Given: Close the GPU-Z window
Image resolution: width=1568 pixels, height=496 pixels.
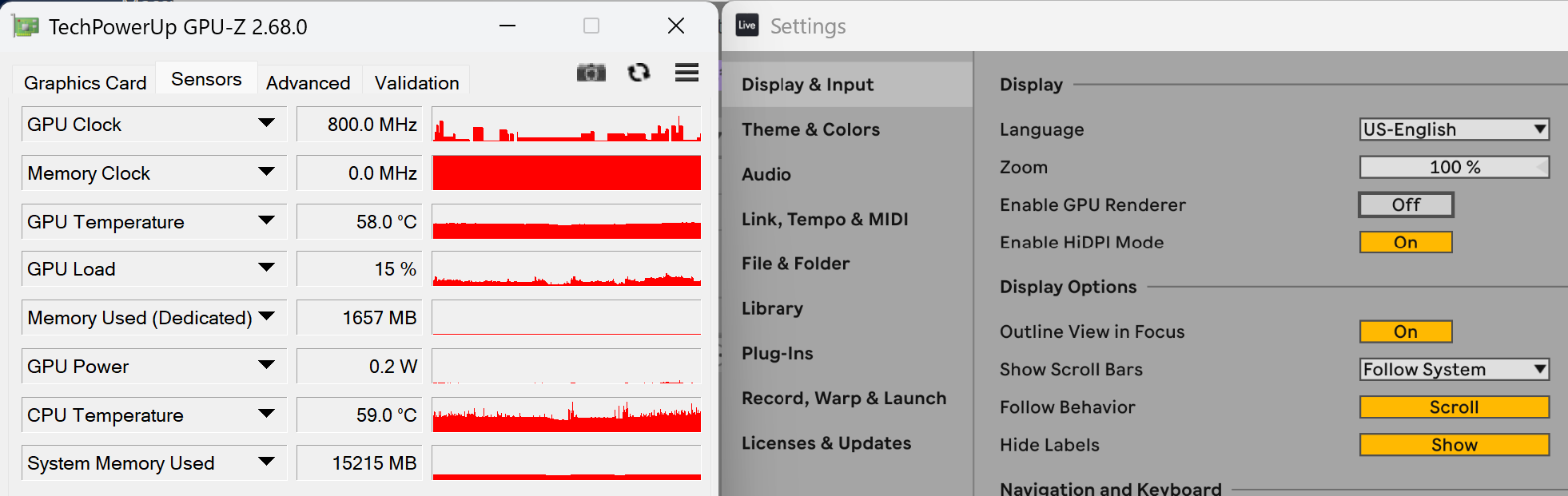Looking at the screenshot, I should coord(675,26).
